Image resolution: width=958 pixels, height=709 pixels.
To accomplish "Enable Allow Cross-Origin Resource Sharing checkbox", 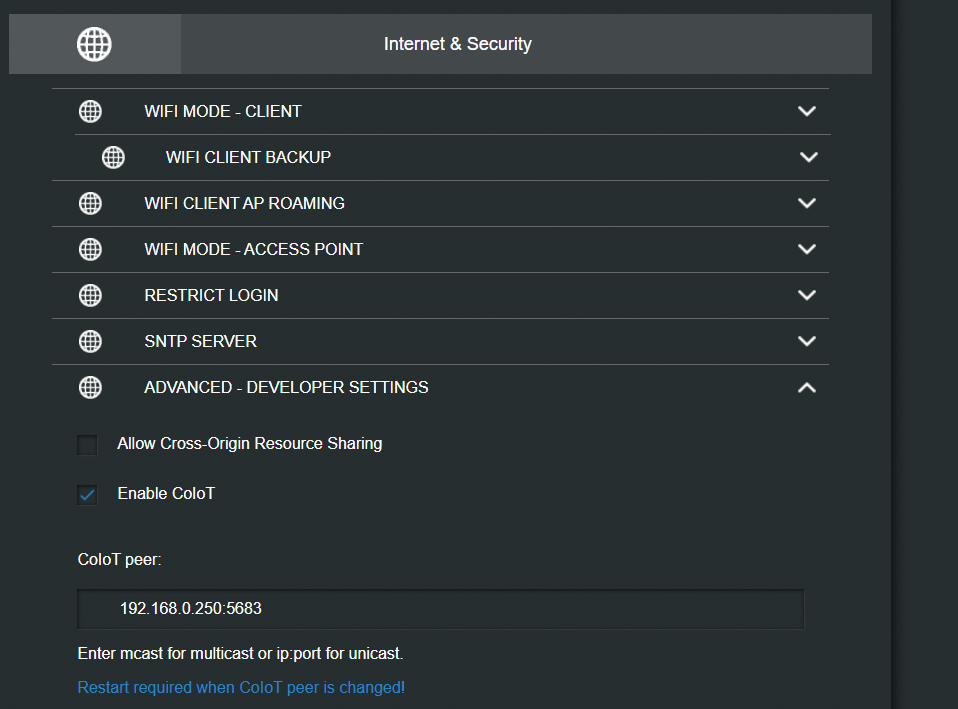I will [x=88, y=445].
